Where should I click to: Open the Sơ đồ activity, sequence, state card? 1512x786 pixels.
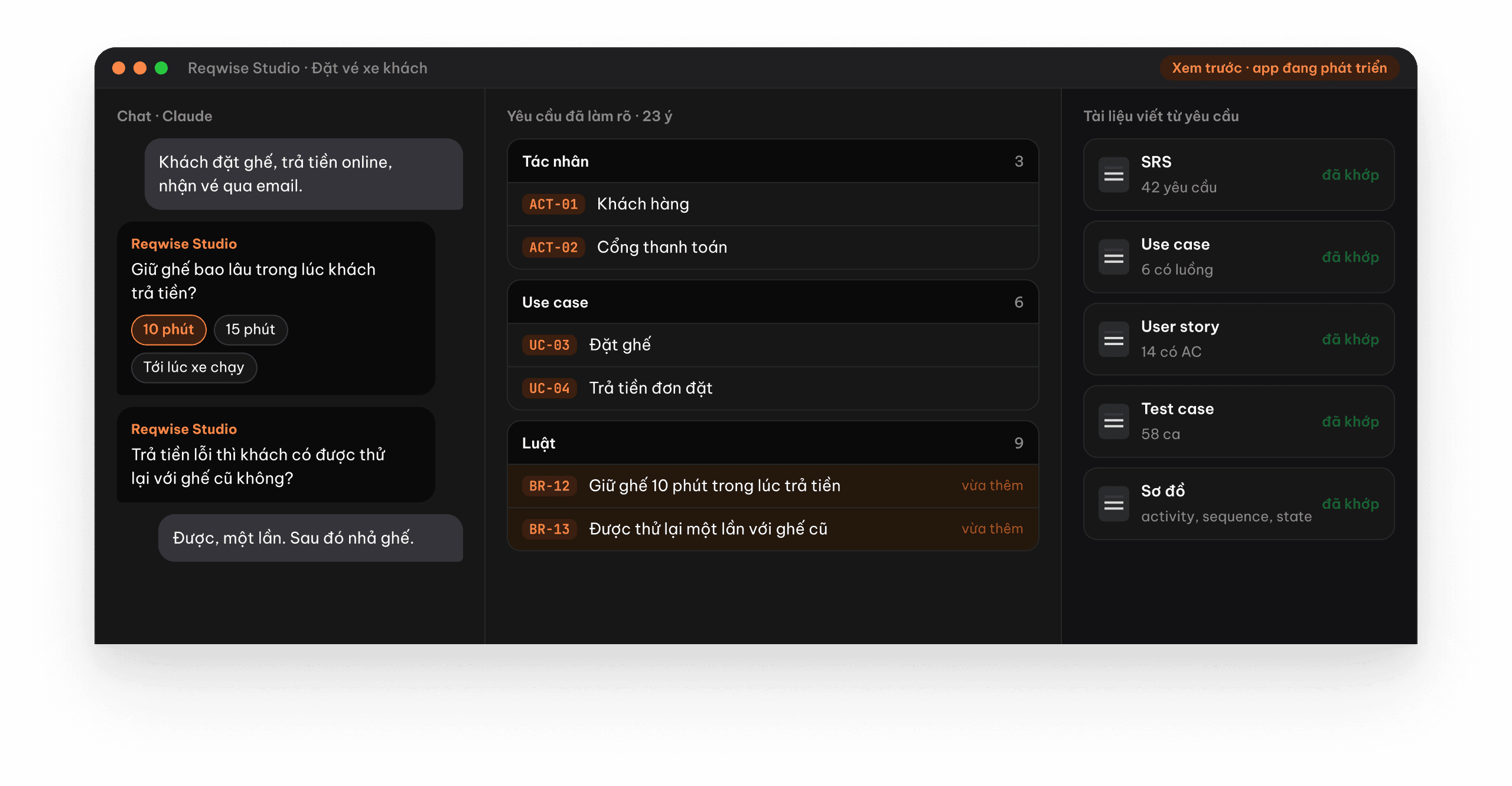1239,504
